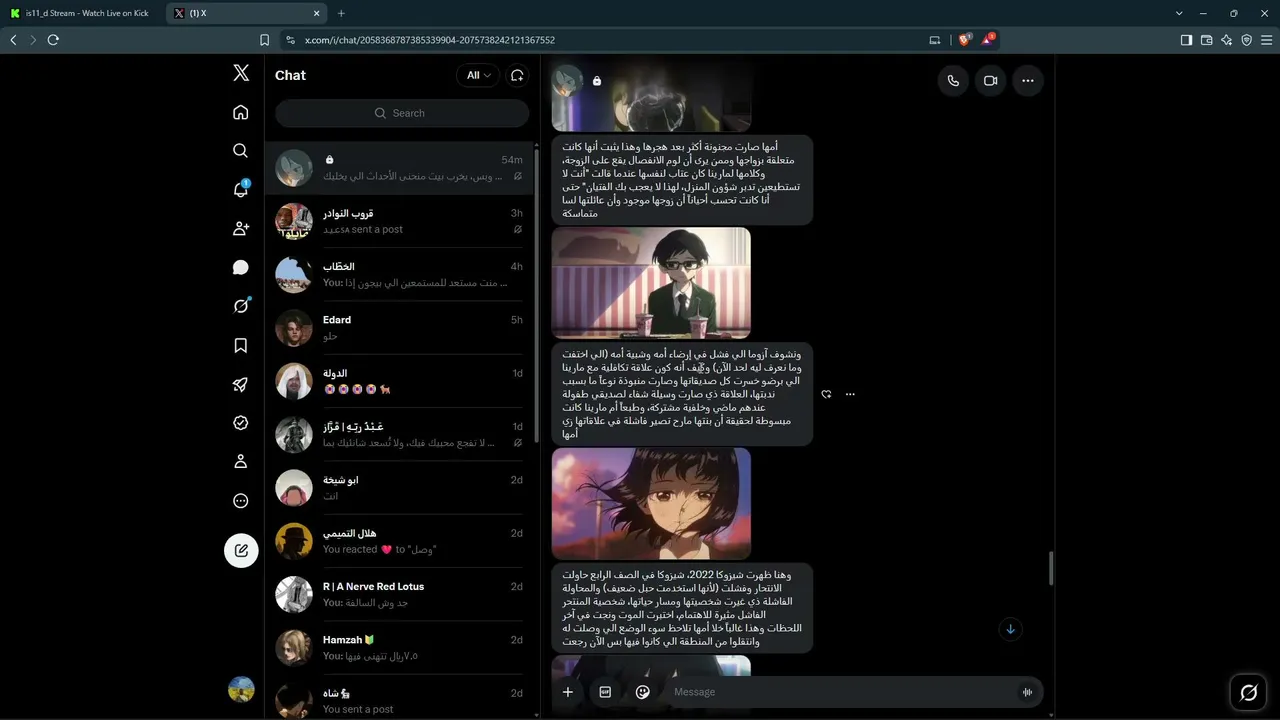Open the شاه conversation
The image size is (1280, 720).
(x=400, y=699)
